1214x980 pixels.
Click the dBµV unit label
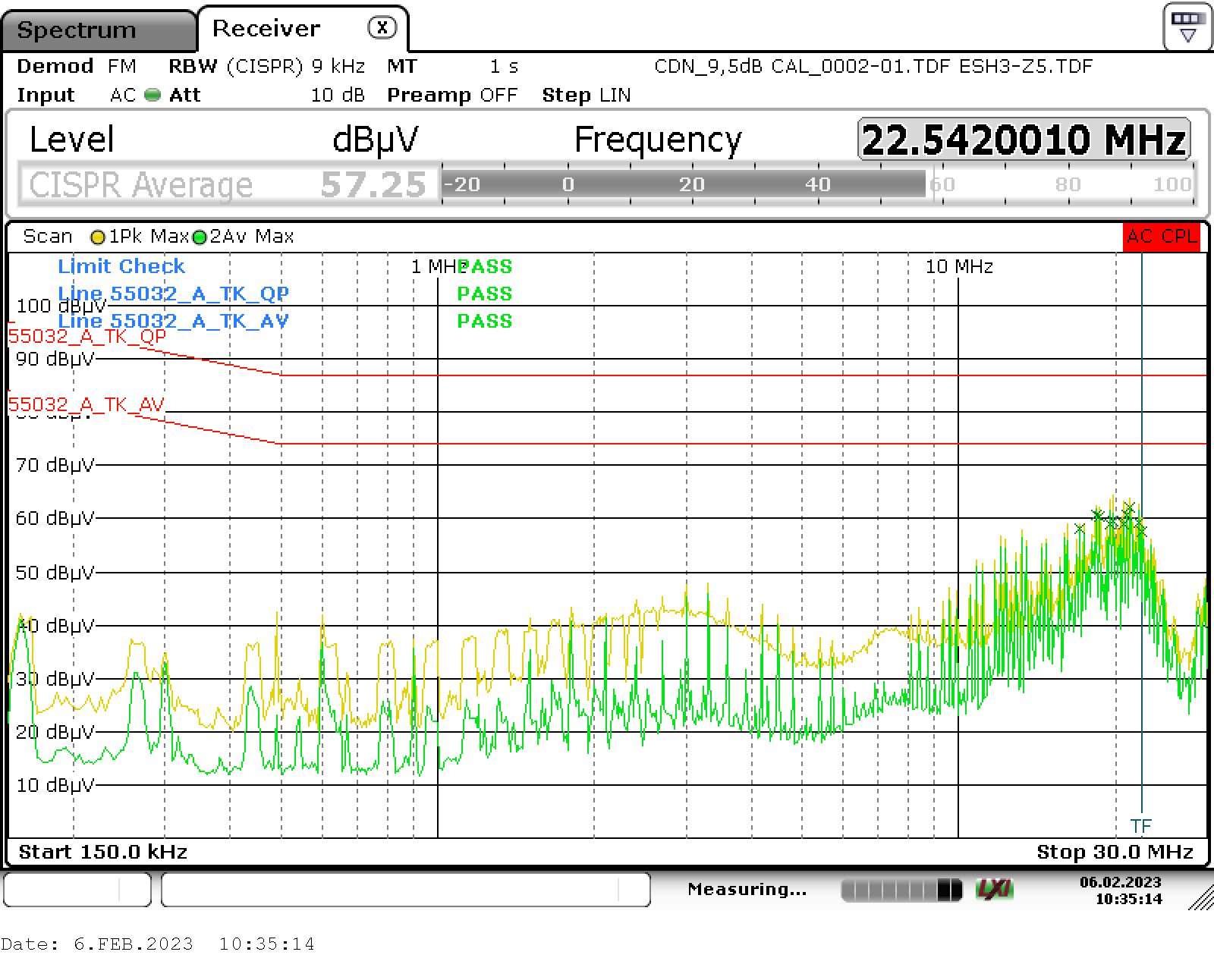click(375, 140)
